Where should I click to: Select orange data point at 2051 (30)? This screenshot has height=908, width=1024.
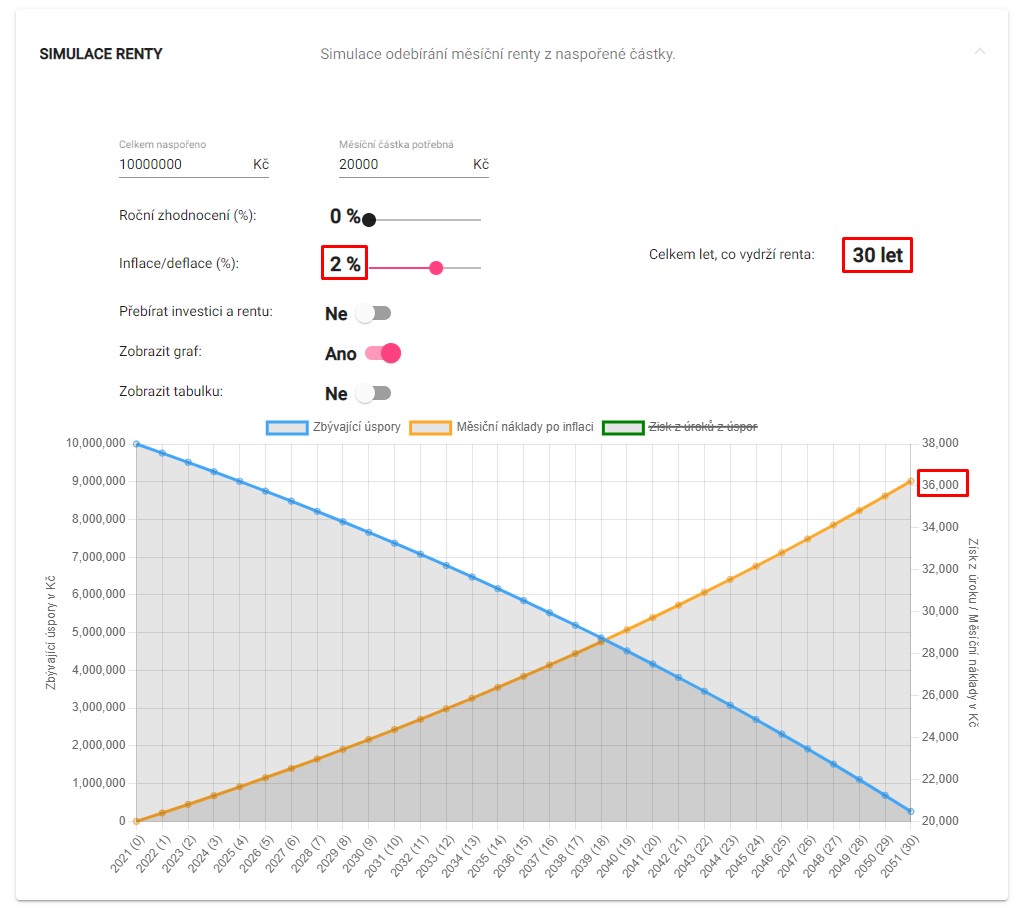[x=910, y=481]
